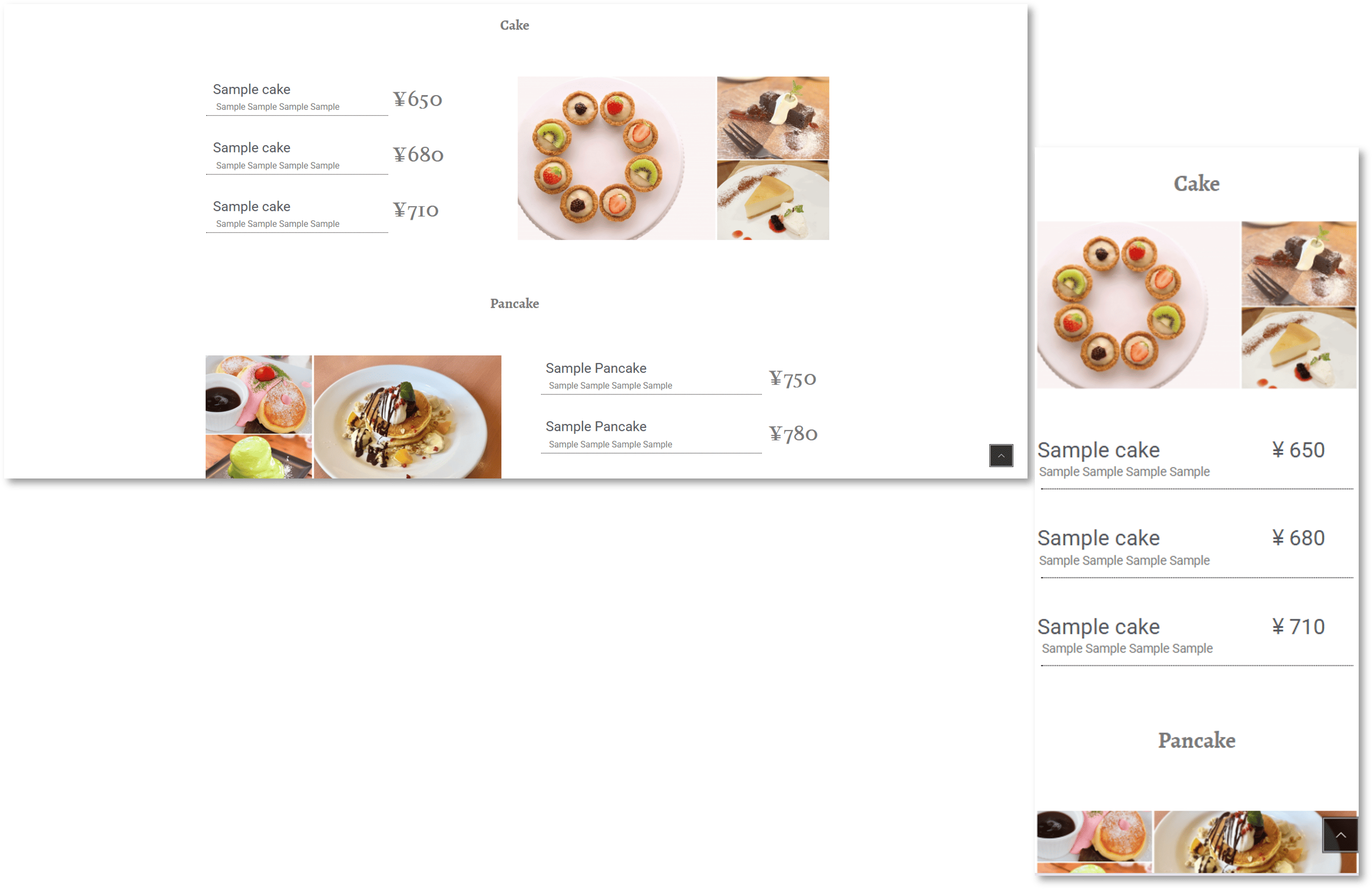Open the fruit tart ring photo in mobile view
Screen dimensions: 1372x889
[x=1138, y=305]
